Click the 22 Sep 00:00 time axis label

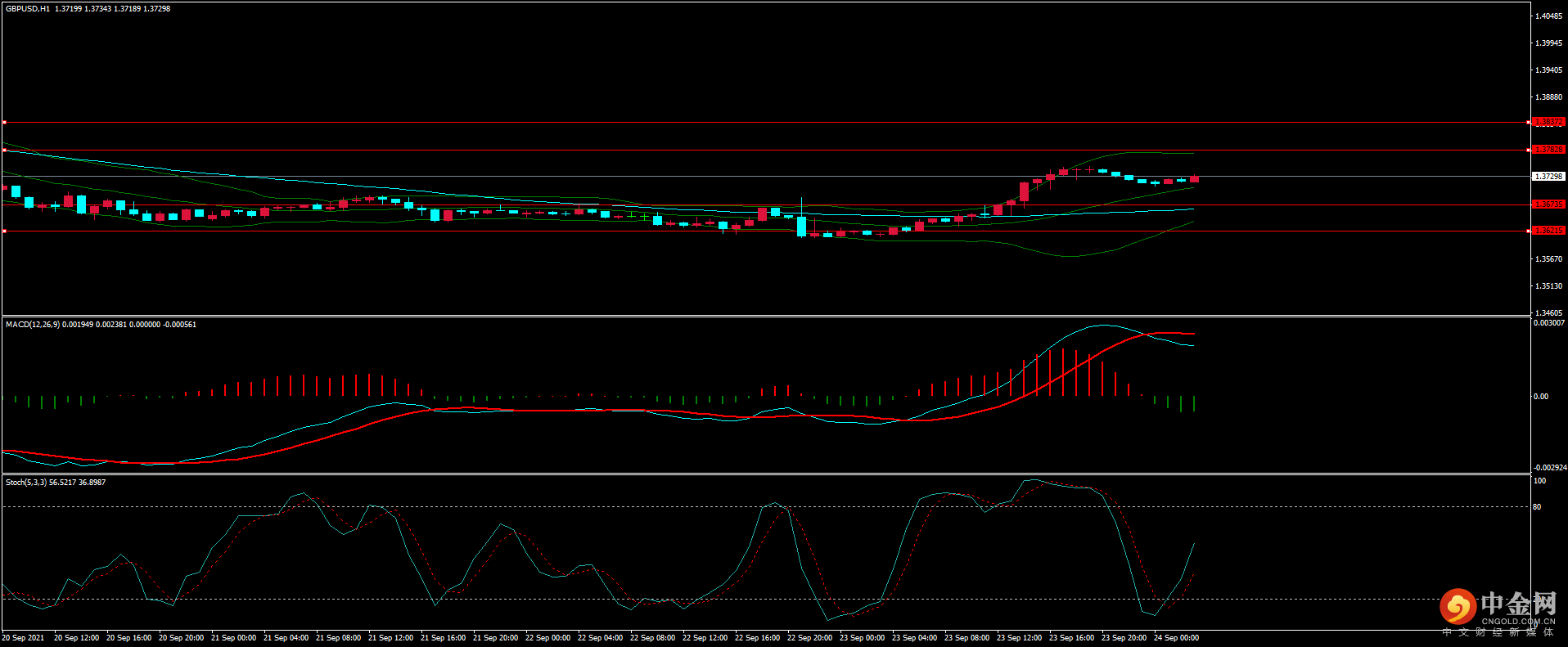click(547, 638)
